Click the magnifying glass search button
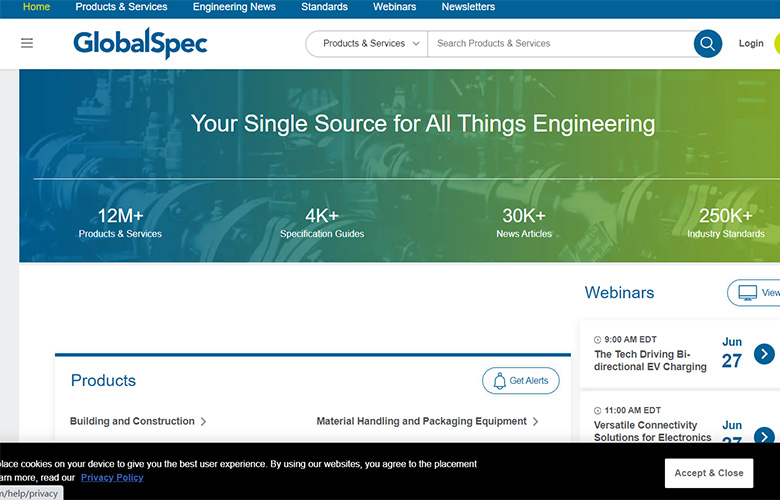Viewport: 780px width, 500px height. (x=707, y=44)
